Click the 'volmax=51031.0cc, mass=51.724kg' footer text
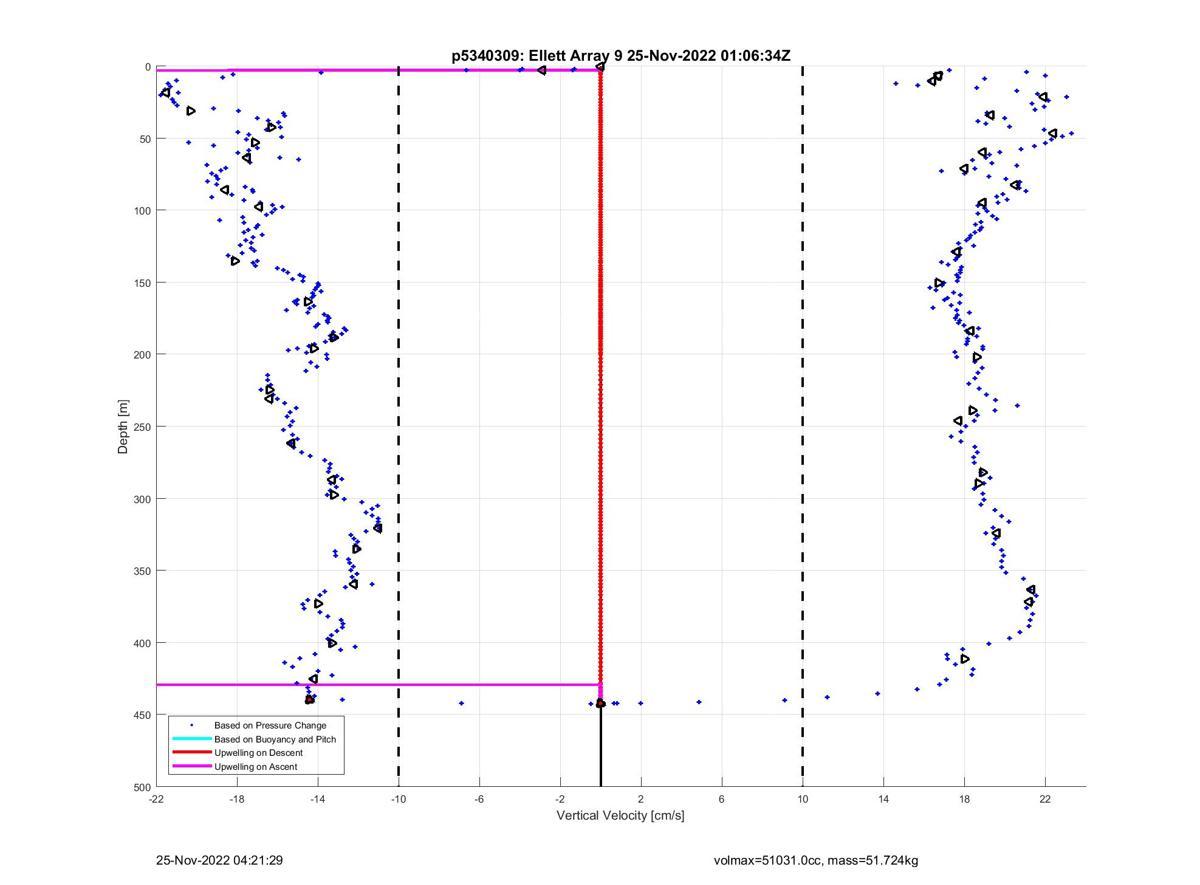The height and width of the screenshot is (885, 1200). pyautogui.click(x=816, y=860)
